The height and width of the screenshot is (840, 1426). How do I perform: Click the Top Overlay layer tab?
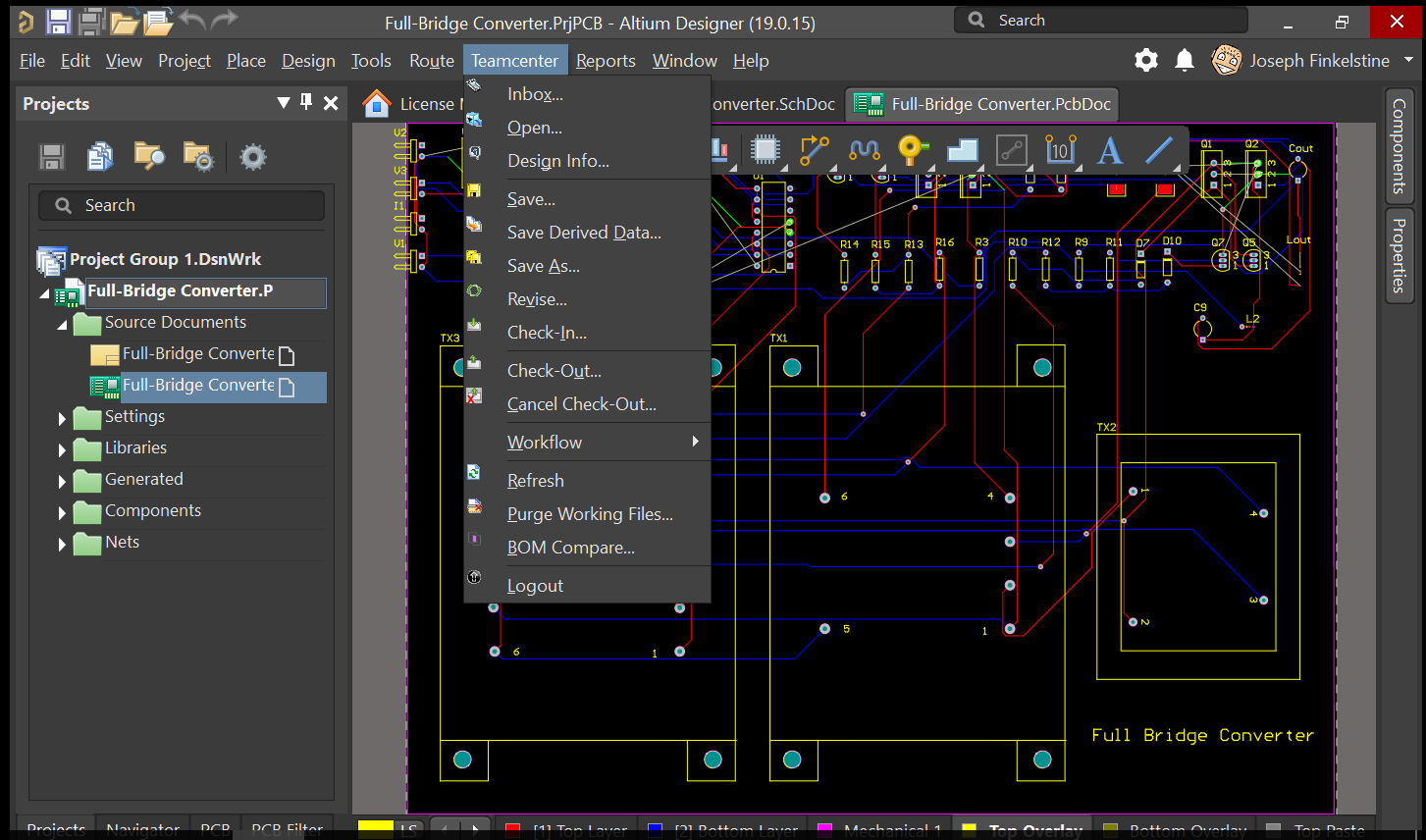click(x=1023, y=830)
